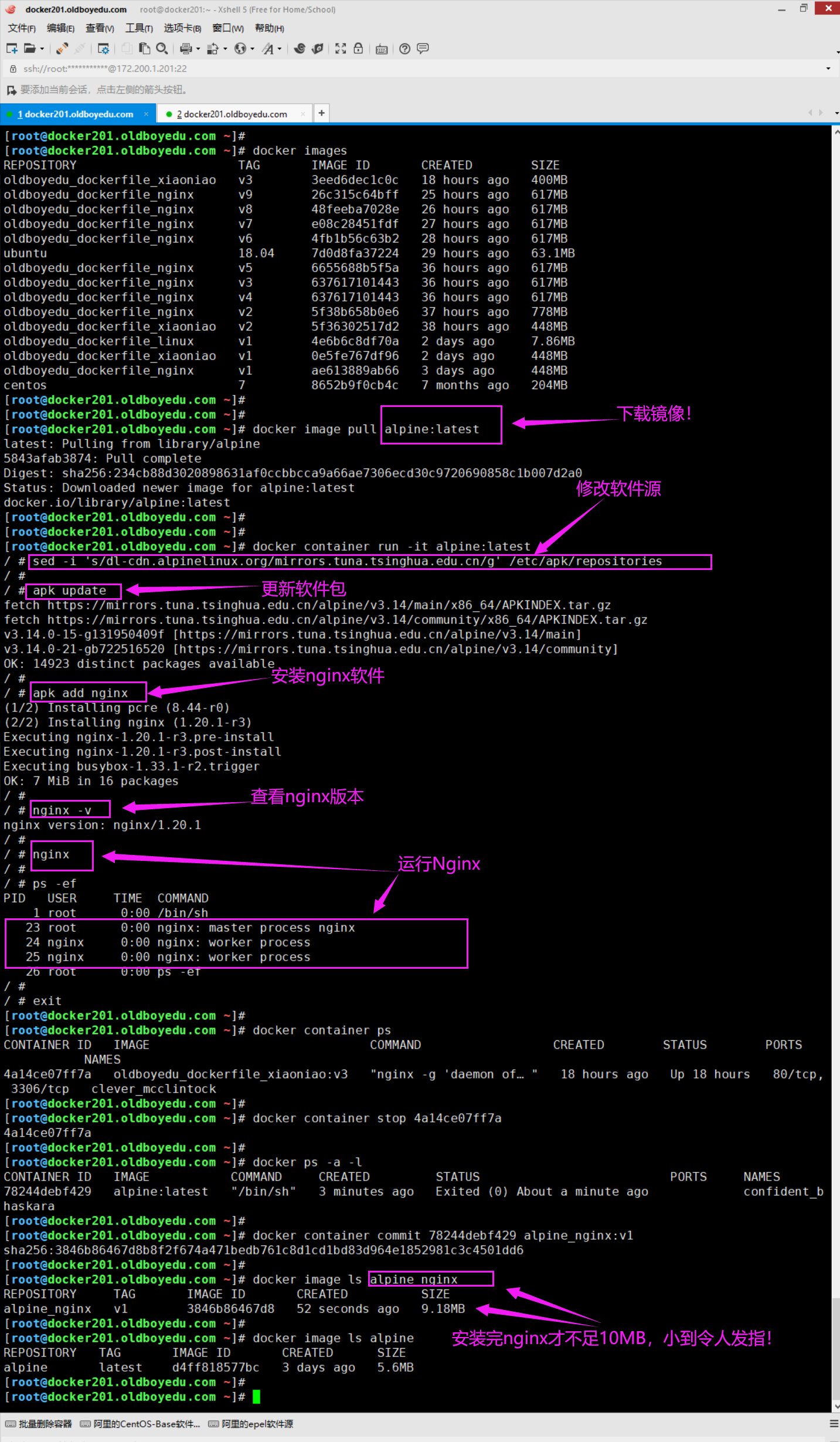
Task: Click the add current session arrow icon
Action: pyautogui.click(x=11, y=90)
